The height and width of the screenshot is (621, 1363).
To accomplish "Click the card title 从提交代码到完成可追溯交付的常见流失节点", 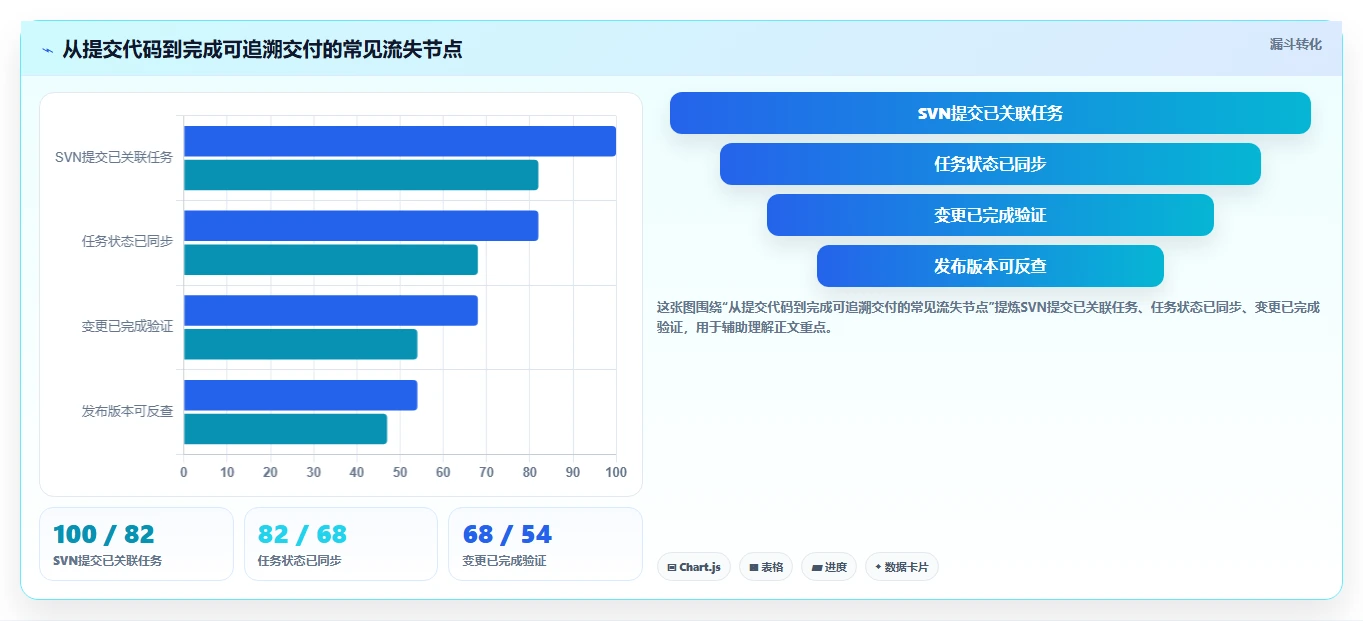I will point(262,49).
